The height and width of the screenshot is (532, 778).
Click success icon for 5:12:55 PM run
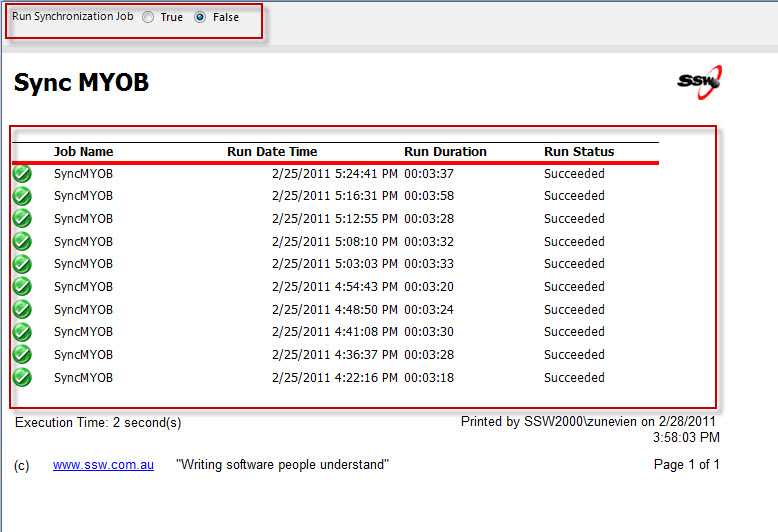point(22,219)
